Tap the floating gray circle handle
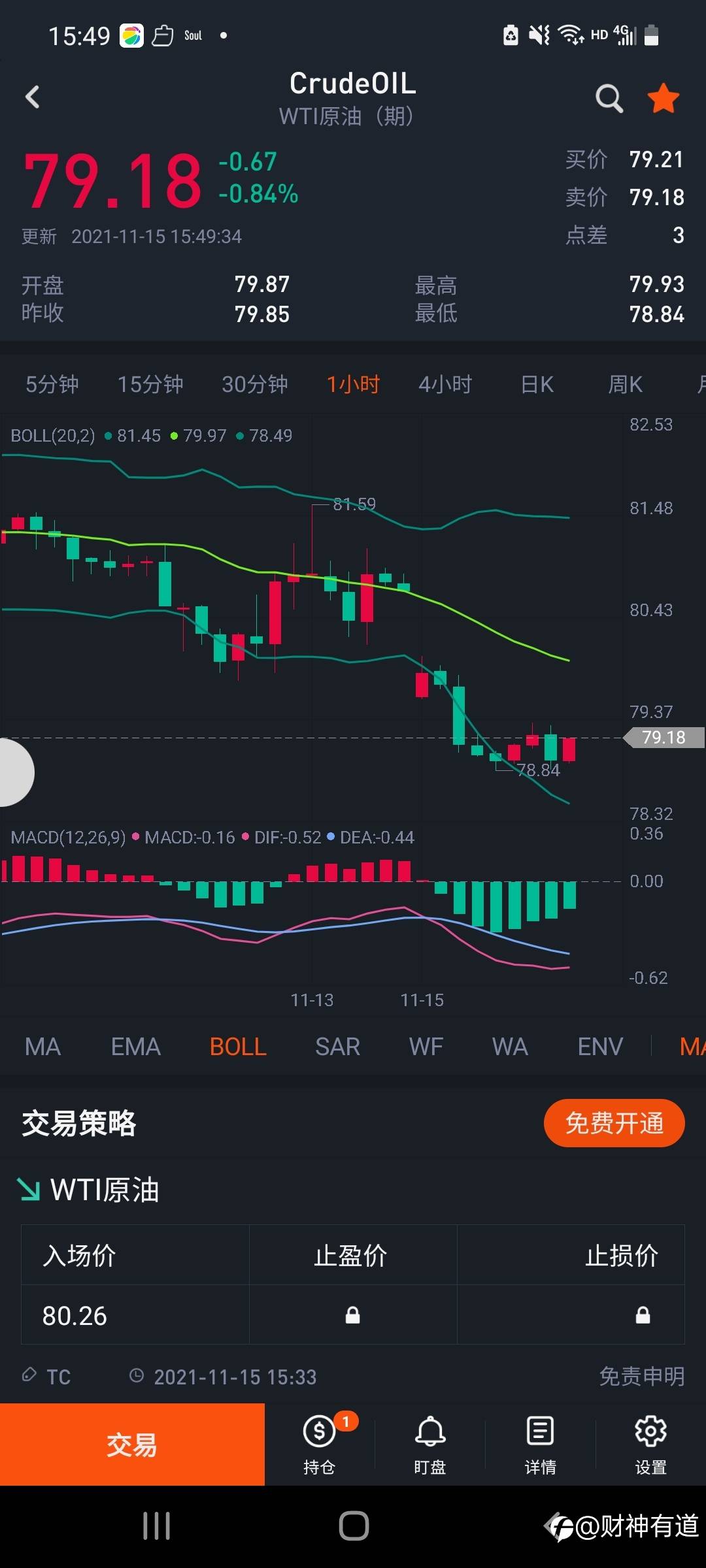 click(13, 772)
